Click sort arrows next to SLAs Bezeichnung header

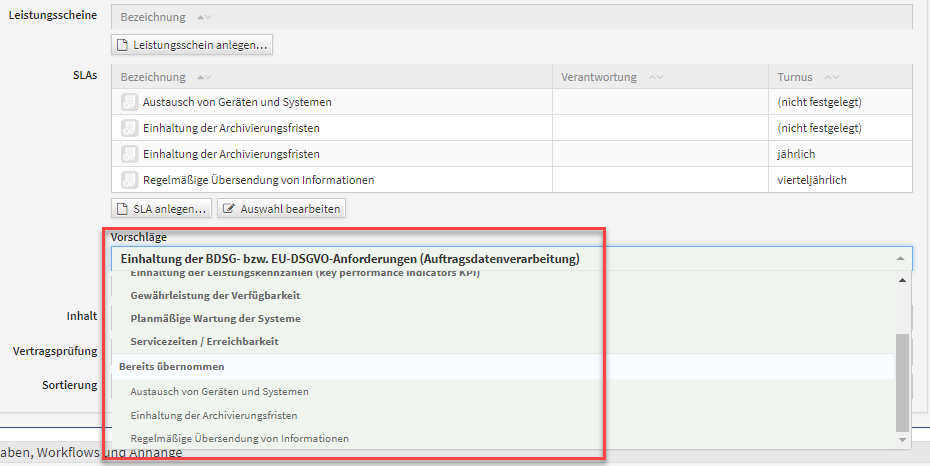(x=203, y=77)
